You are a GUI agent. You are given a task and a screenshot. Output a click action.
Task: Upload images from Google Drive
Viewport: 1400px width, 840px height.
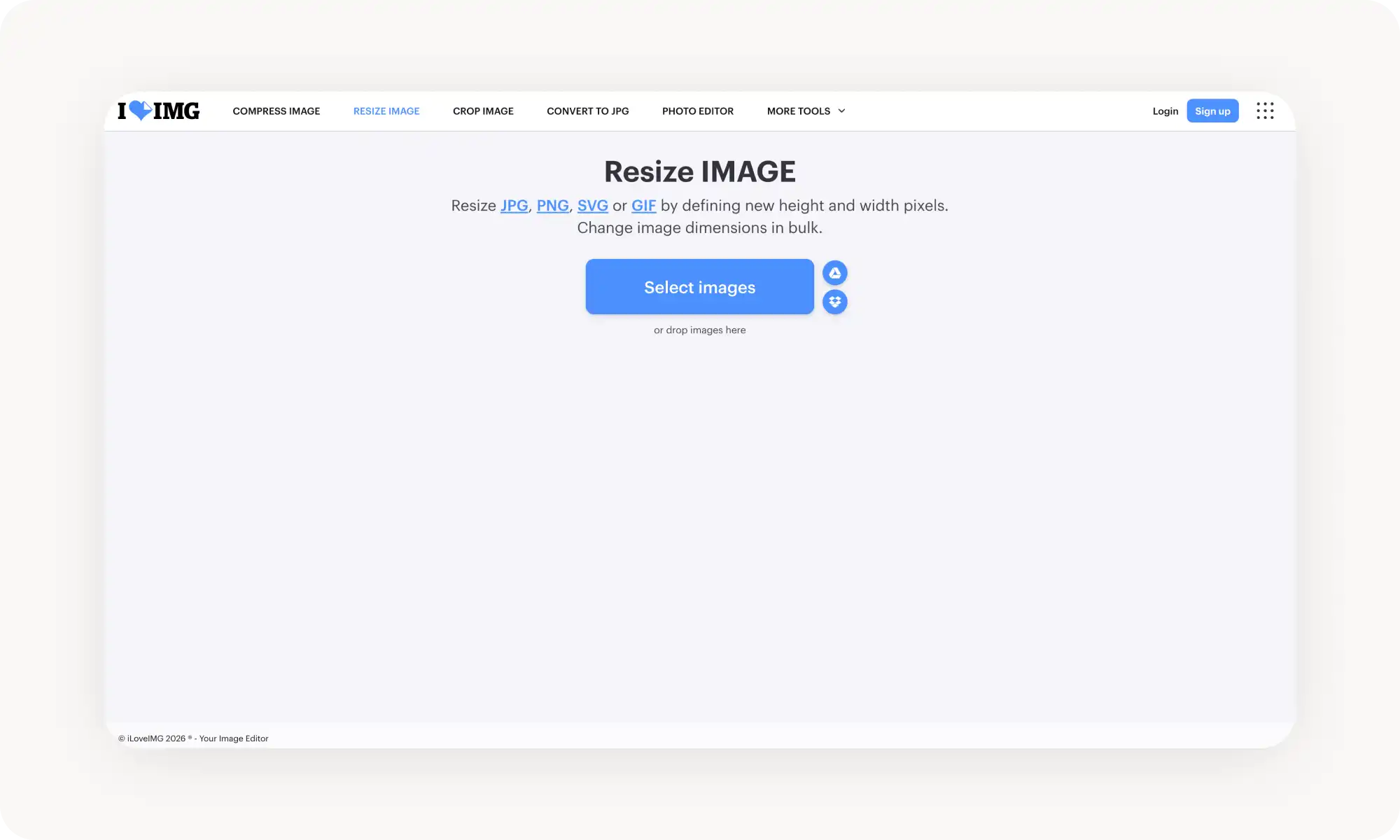coord(834,273)
